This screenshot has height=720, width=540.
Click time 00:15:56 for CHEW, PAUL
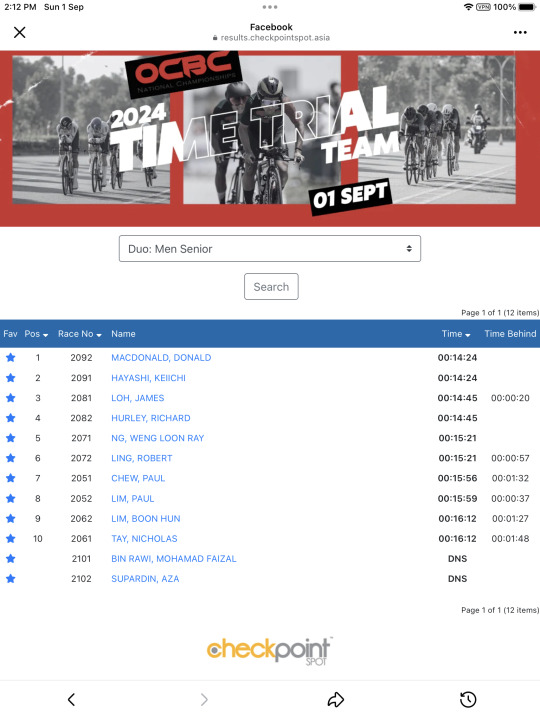pos(457,478)
